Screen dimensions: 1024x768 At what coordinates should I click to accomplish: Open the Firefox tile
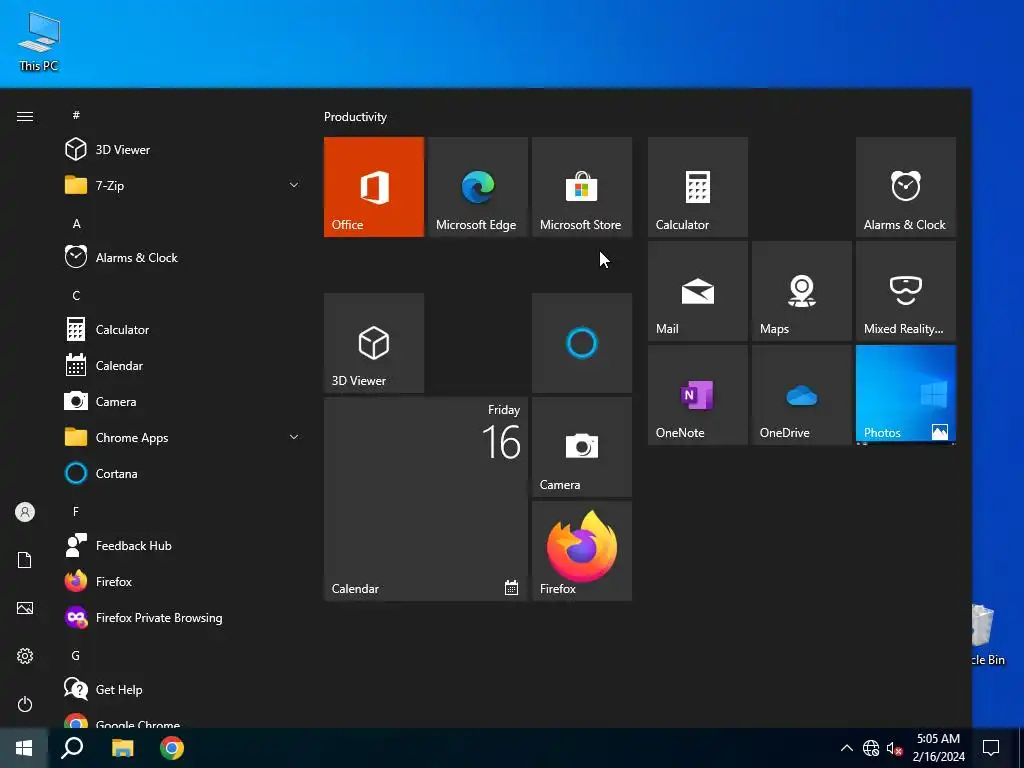(581, 551)
